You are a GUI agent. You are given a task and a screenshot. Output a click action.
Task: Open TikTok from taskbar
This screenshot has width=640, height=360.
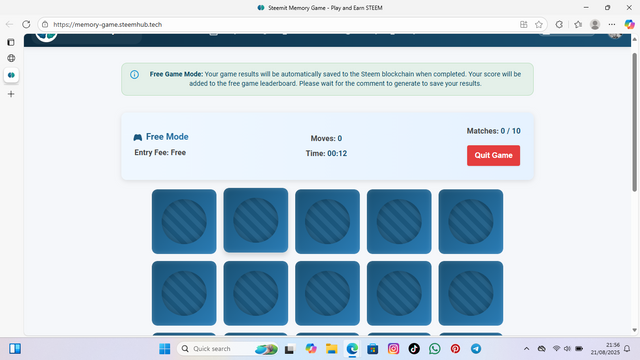pyautogui.click(x=414, y=349)
